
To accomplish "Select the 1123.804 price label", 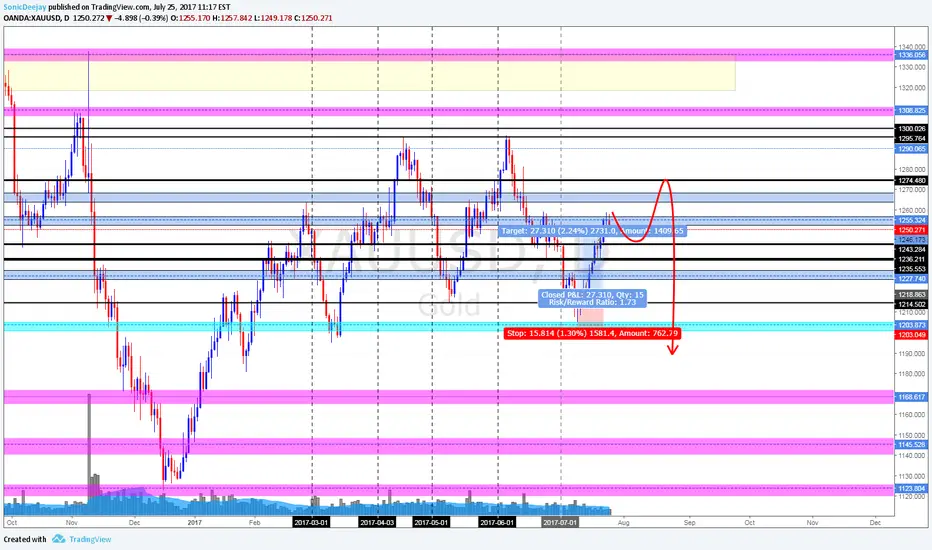I will click(x=911, y=488).
